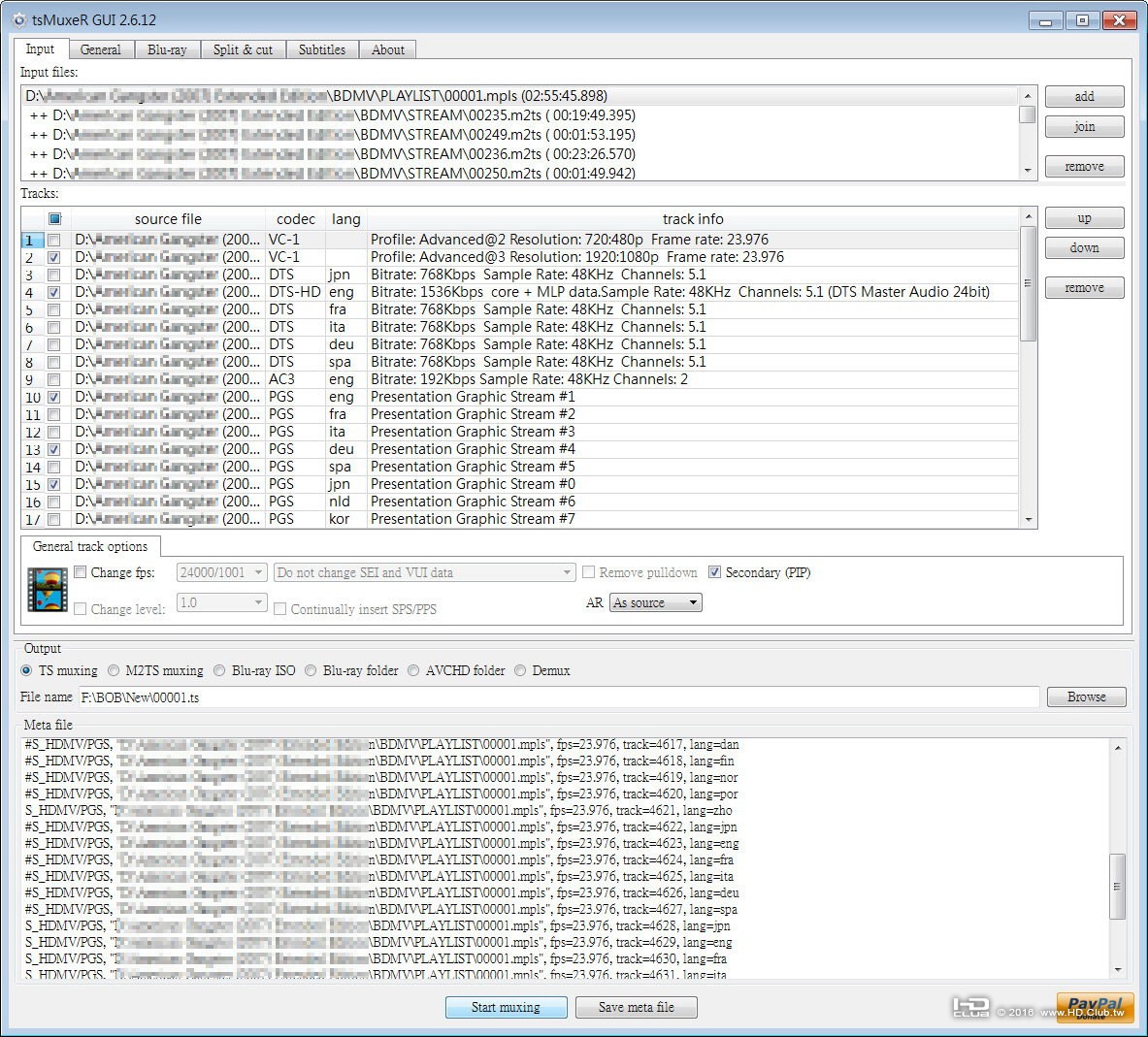Select the Demux output option
Image resolution: width=1148 pixels, height=1037 pixels.
520,670
